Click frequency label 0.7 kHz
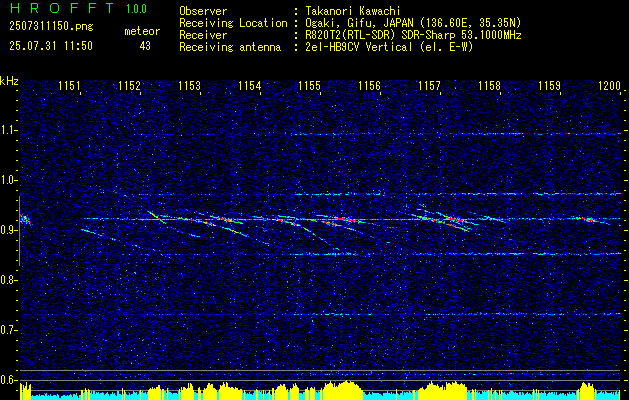This screenshot has height=400, width=629. coord(8,330)
